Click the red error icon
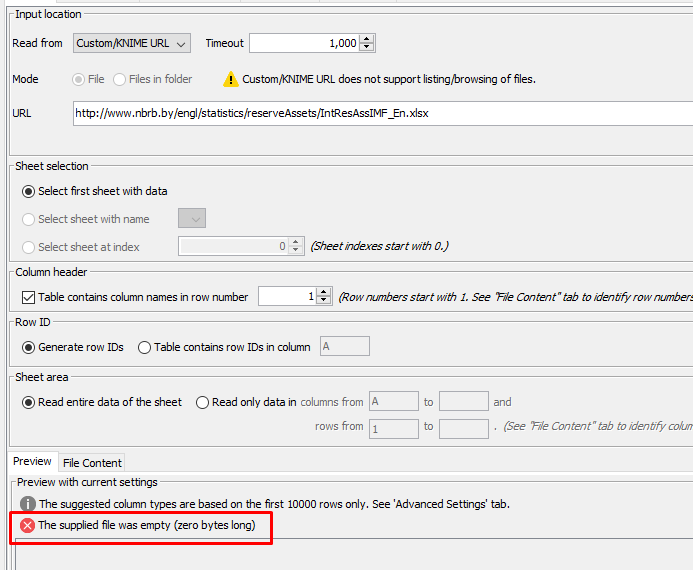693x570 pixels. tap(27, 525)
